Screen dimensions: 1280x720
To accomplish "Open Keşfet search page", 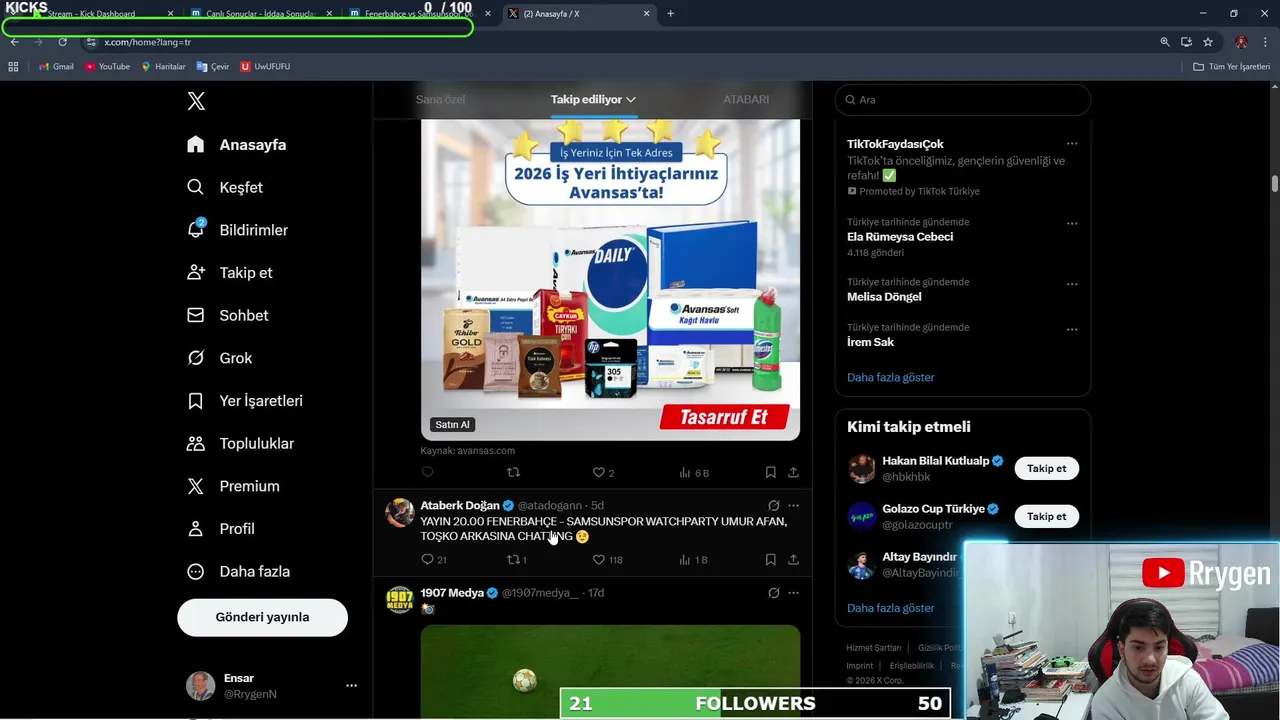I will 225,187.
